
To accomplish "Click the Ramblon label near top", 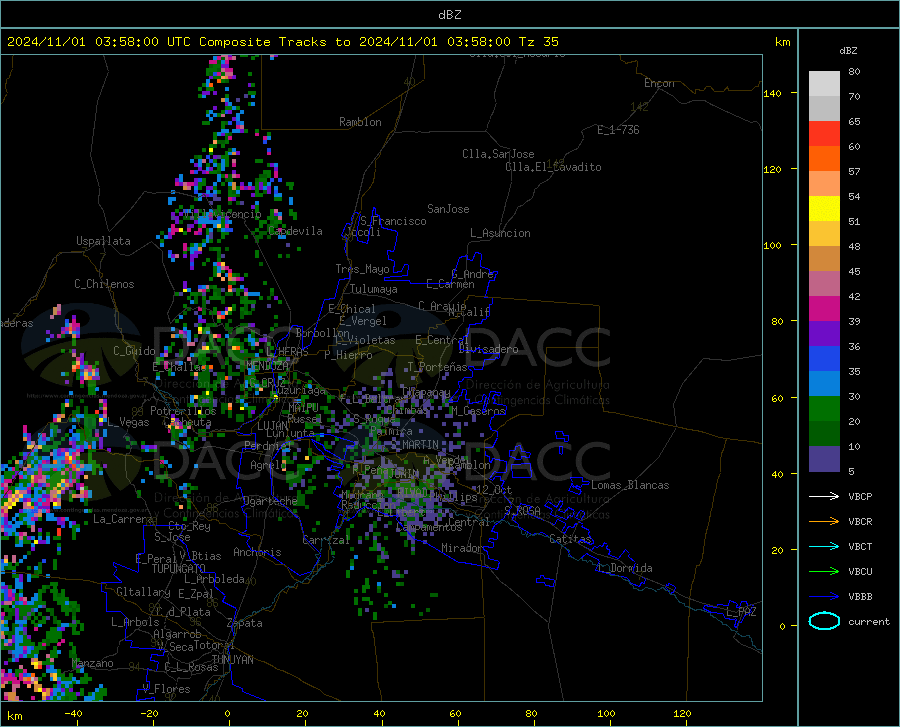I will [360, 122].
